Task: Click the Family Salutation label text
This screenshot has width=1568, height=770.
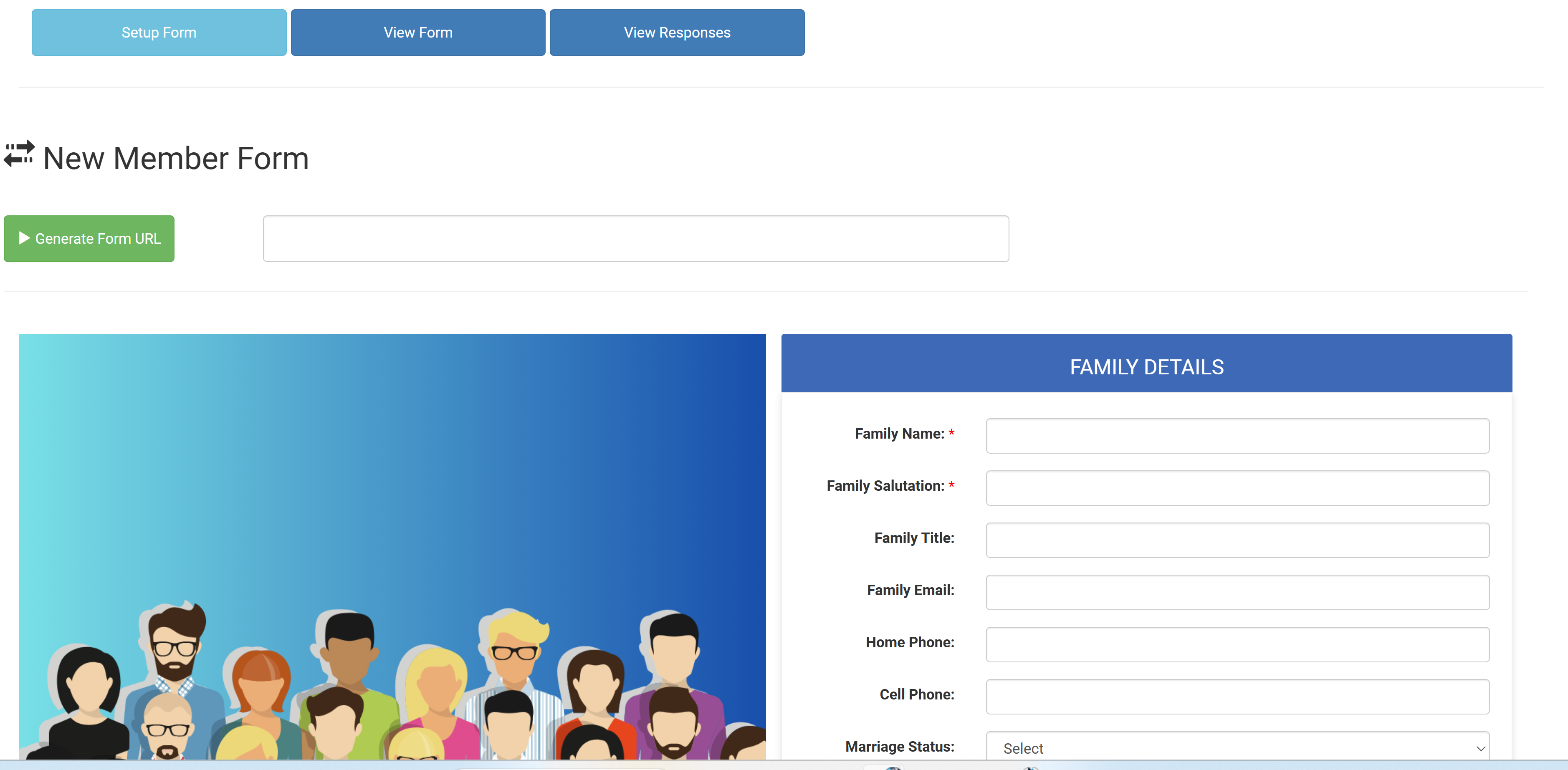Action: [x=885, y=486]
